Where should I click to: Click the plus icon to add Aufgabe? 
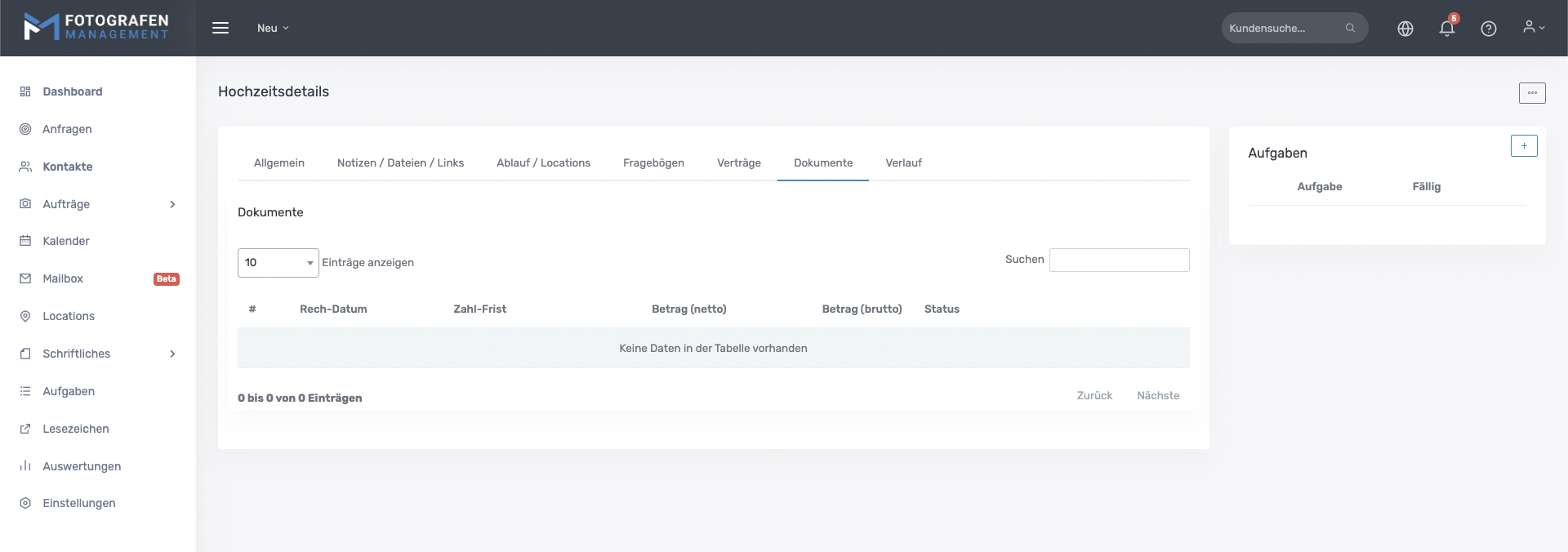(x=1523, y=146)
